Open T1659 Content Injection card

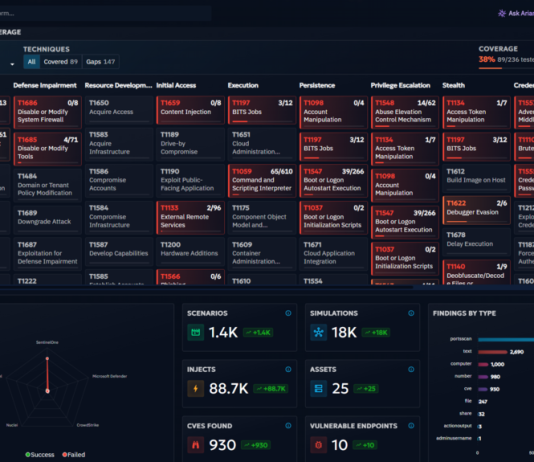tap(190, 110)
